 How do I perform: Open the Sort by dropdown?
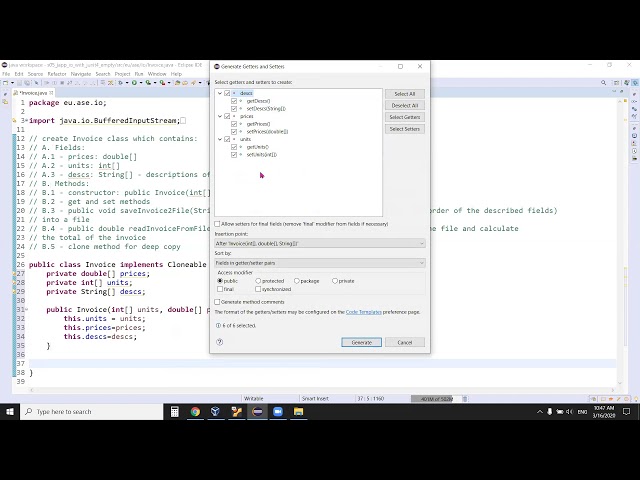(x=320, y=263)
